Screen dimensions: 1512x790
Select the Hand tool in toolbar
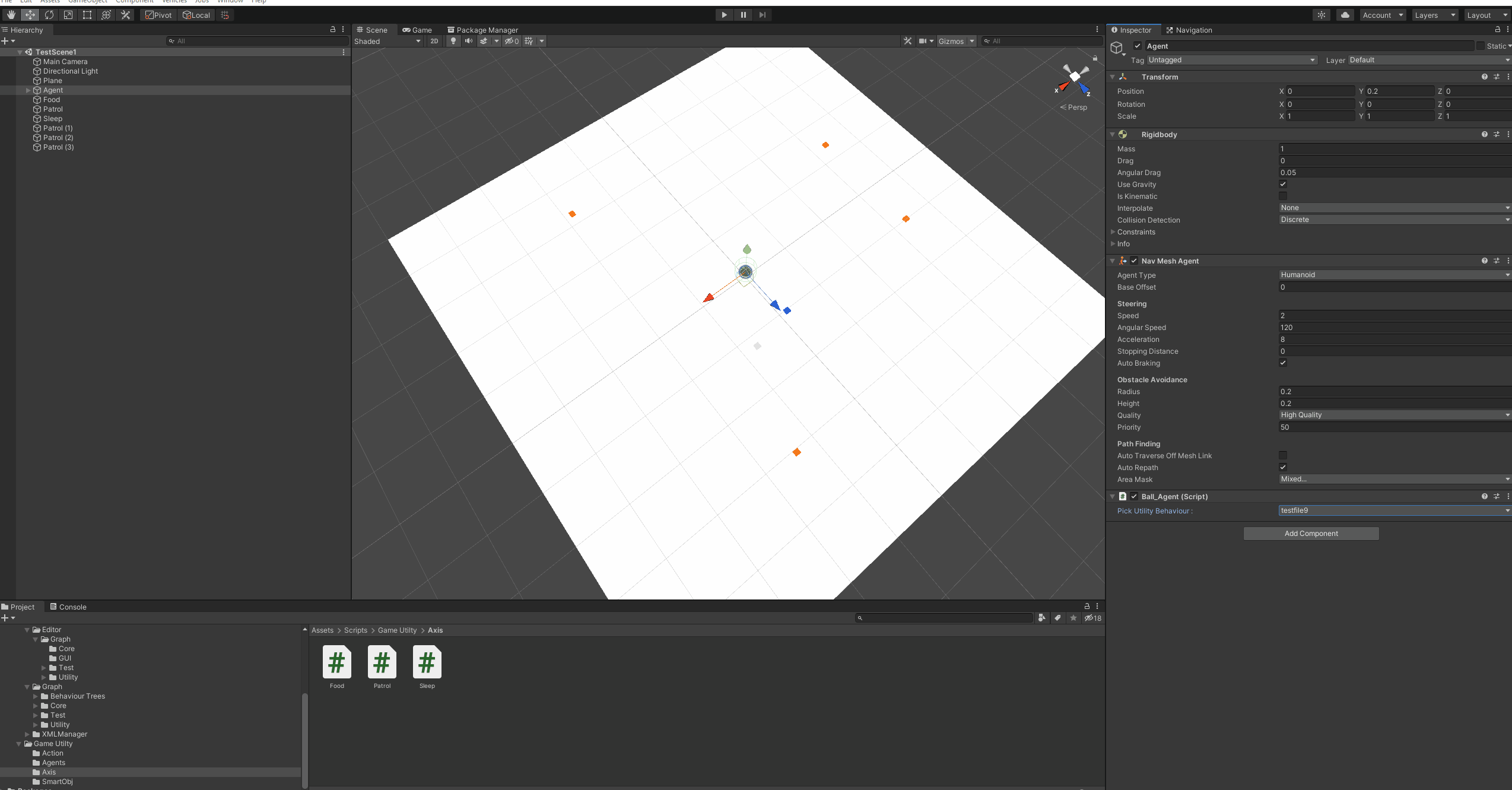[x=11, y=15]
